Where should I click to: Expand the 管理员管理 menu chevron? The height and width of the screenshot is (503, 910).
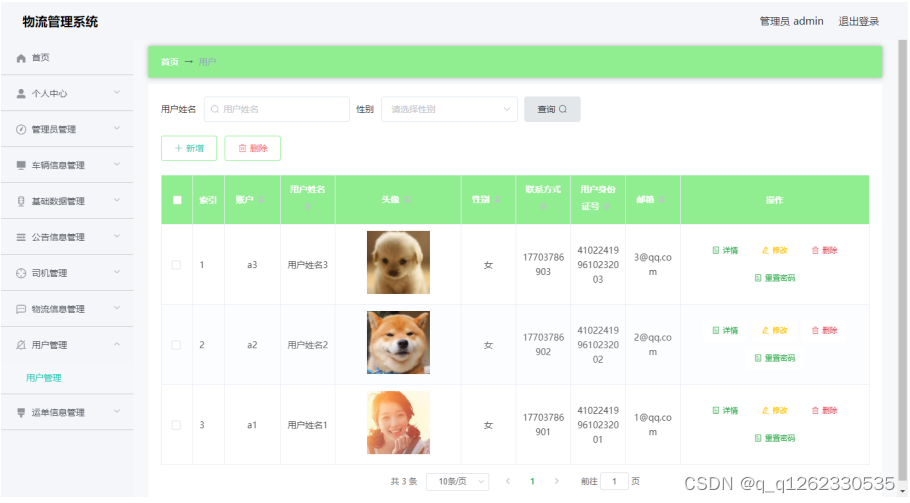(x=117, y=129)
